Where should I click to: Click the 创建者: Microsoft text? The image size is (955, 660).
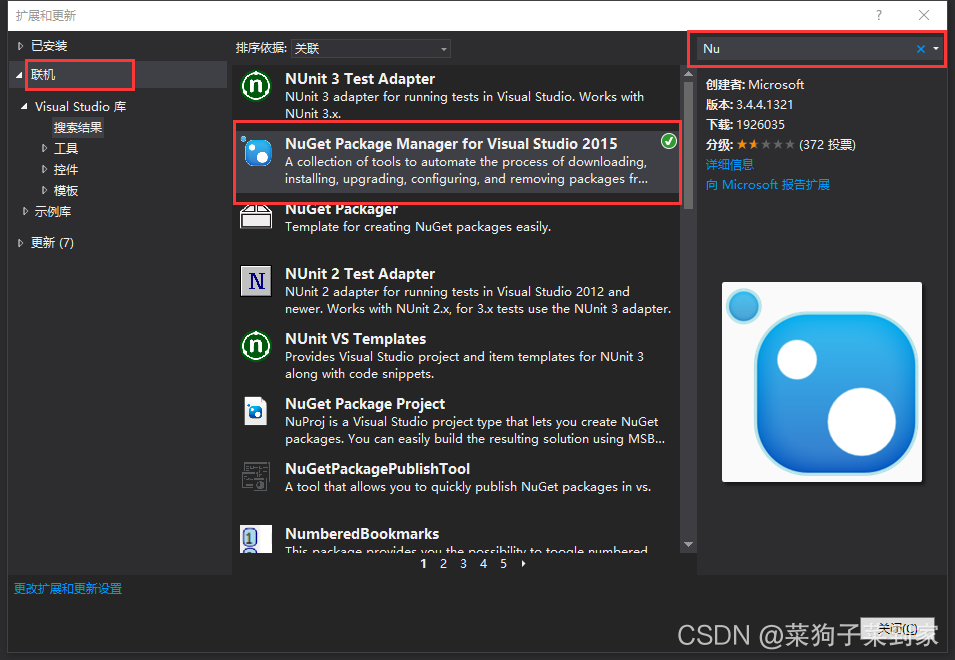click(755, 85)
